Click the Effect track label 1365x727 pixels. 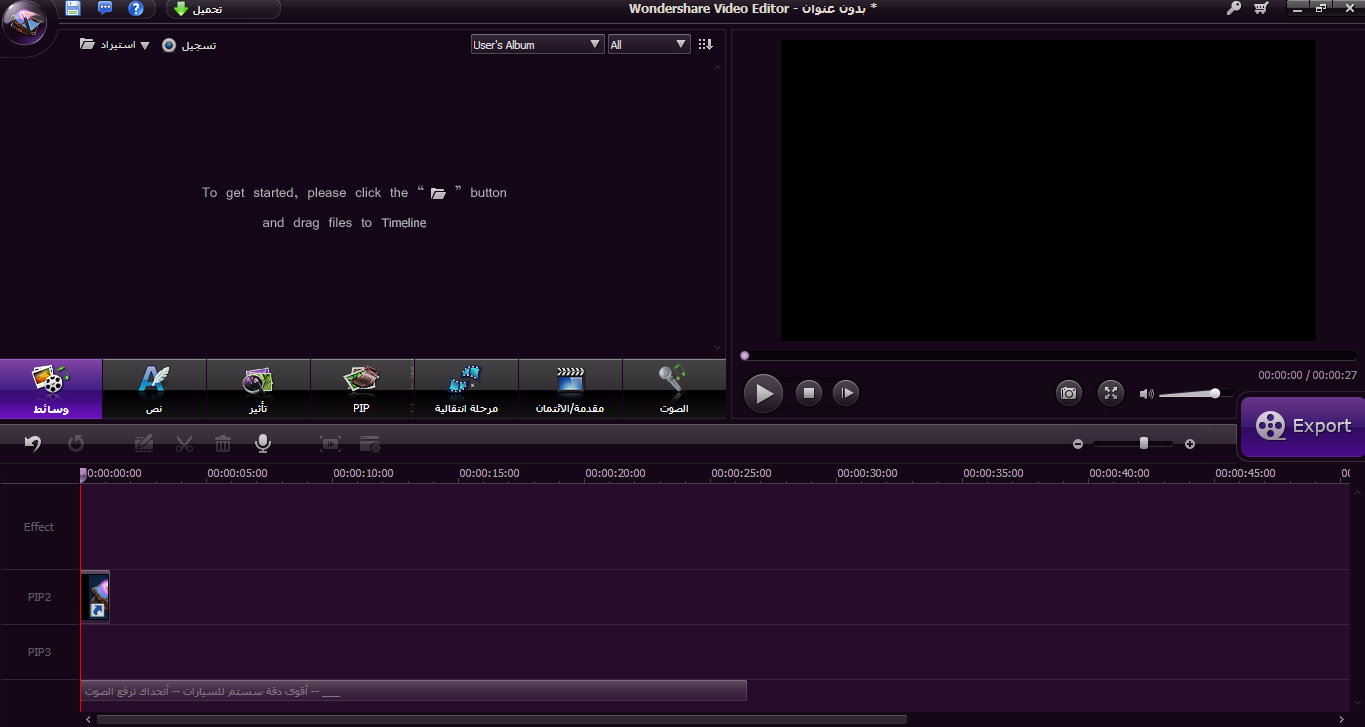39,527
